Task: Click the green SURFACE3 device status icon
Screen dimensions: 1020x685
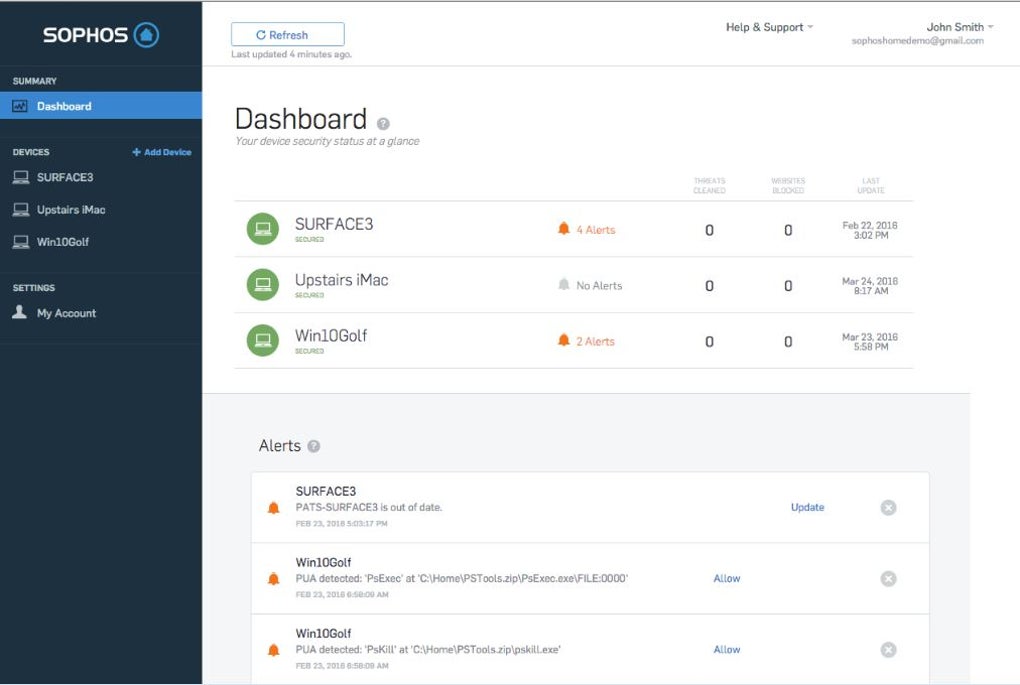Action: 262,229
